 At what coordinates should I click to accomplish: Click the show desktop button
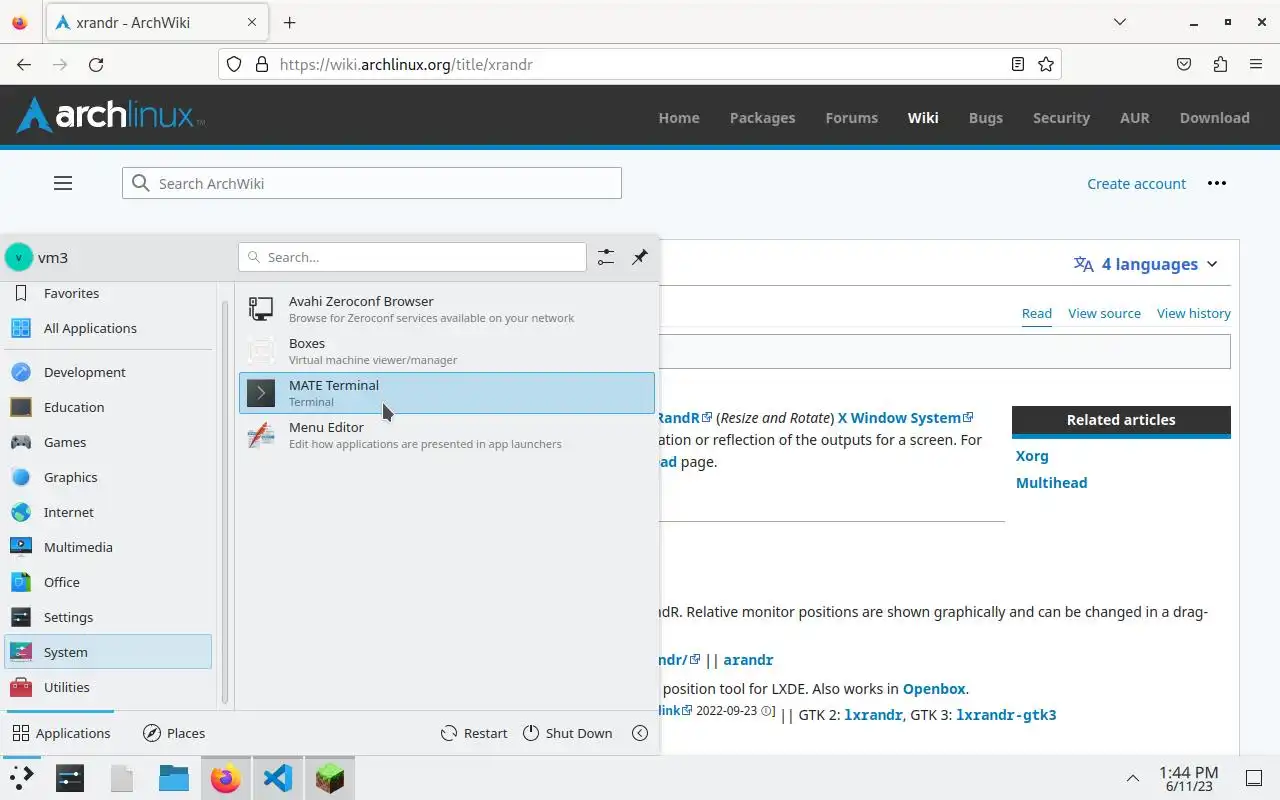(x=1254, y=778)
